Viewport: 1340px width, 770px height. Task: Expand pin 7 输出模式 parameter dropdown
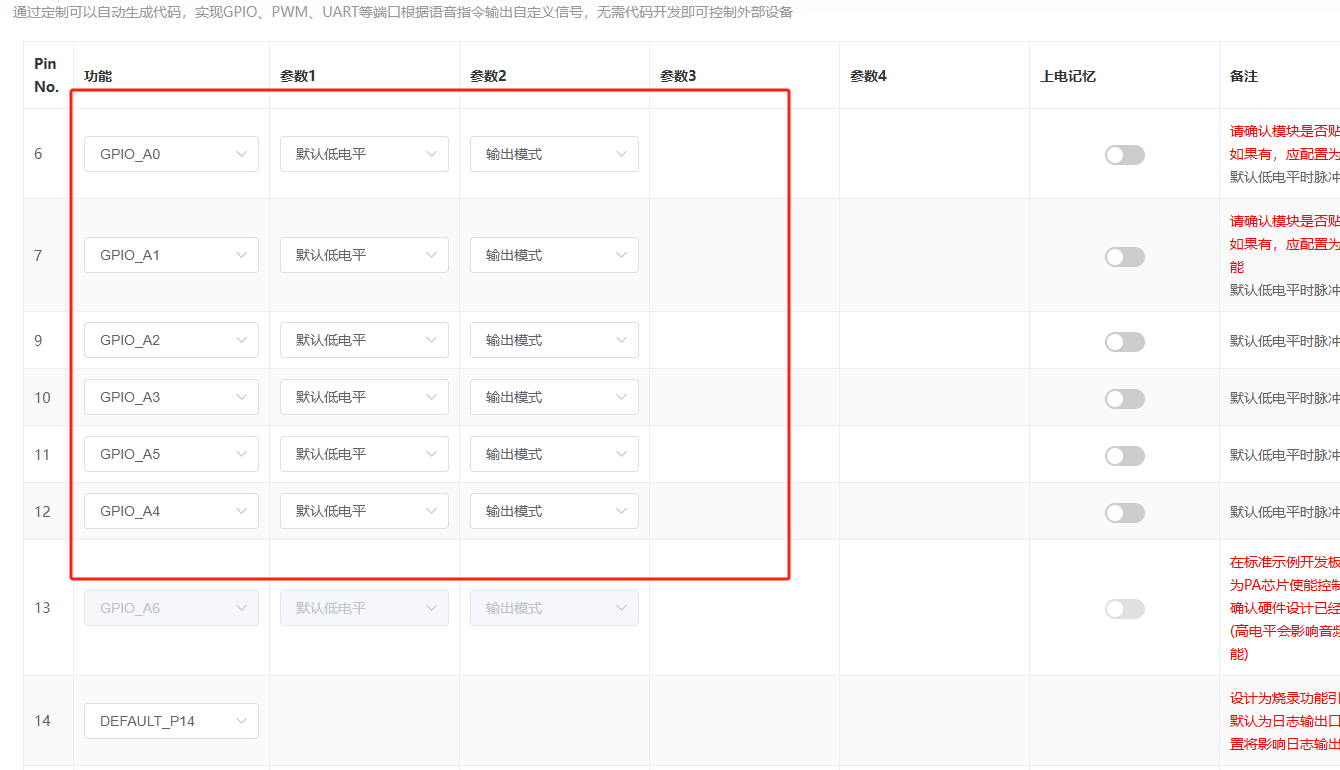(x=554, y=255)
